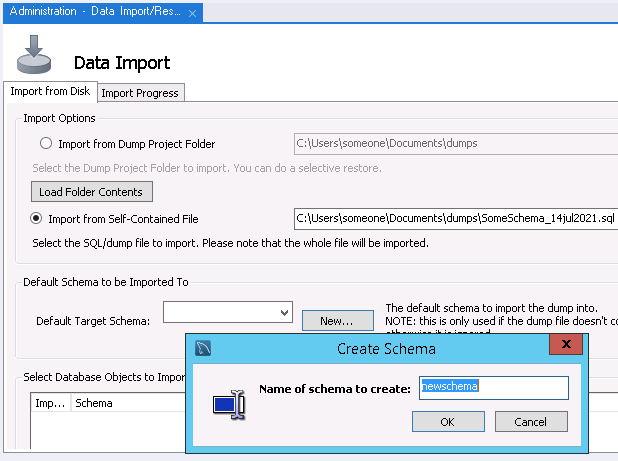The height and width of the screenshot is (461, 618).
Task: Confirm schema creation with OK
Action: click(x=447, y=422)
